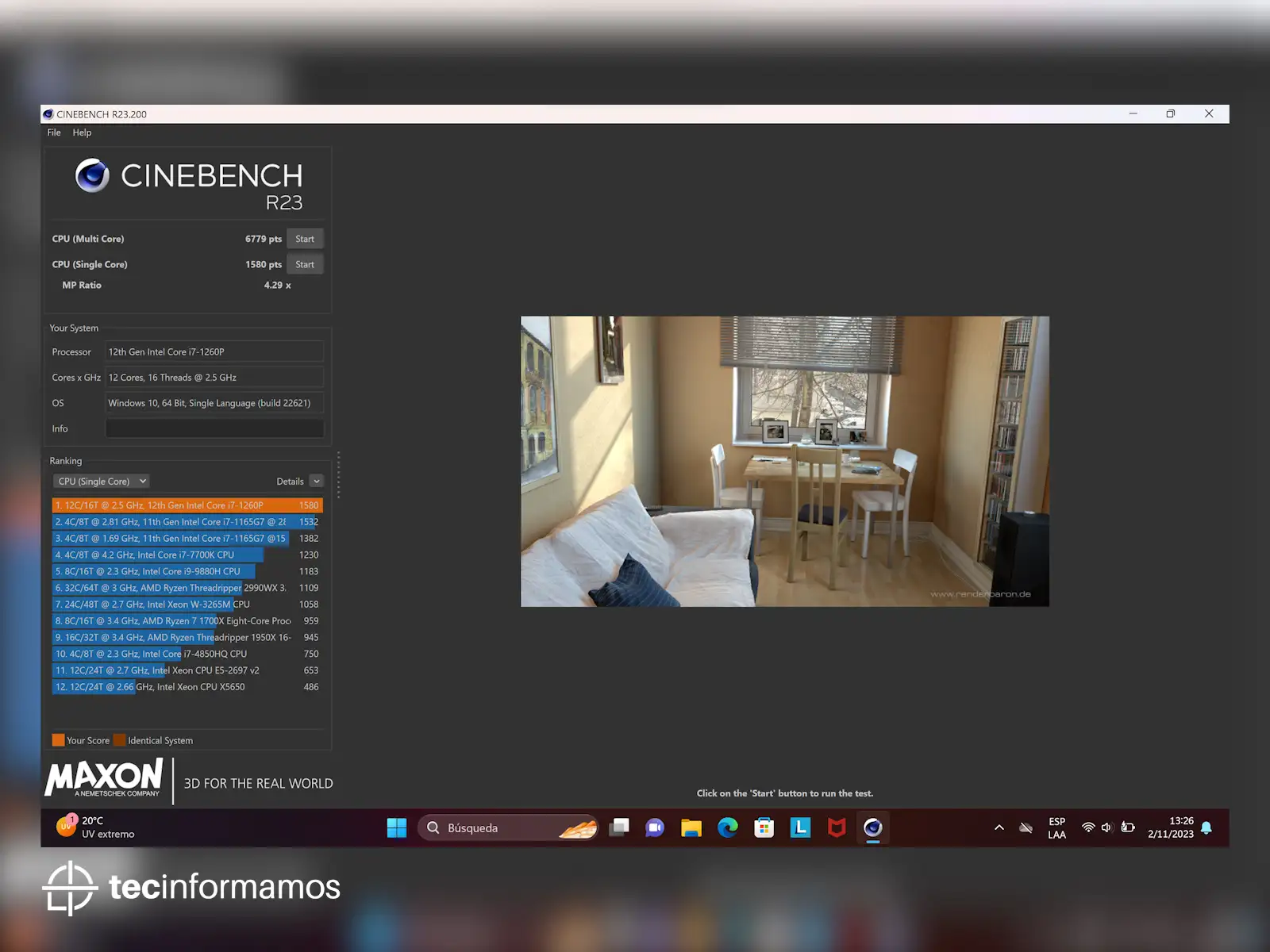Open Task View in the taskbar
1270x952 pixels.
619,827
